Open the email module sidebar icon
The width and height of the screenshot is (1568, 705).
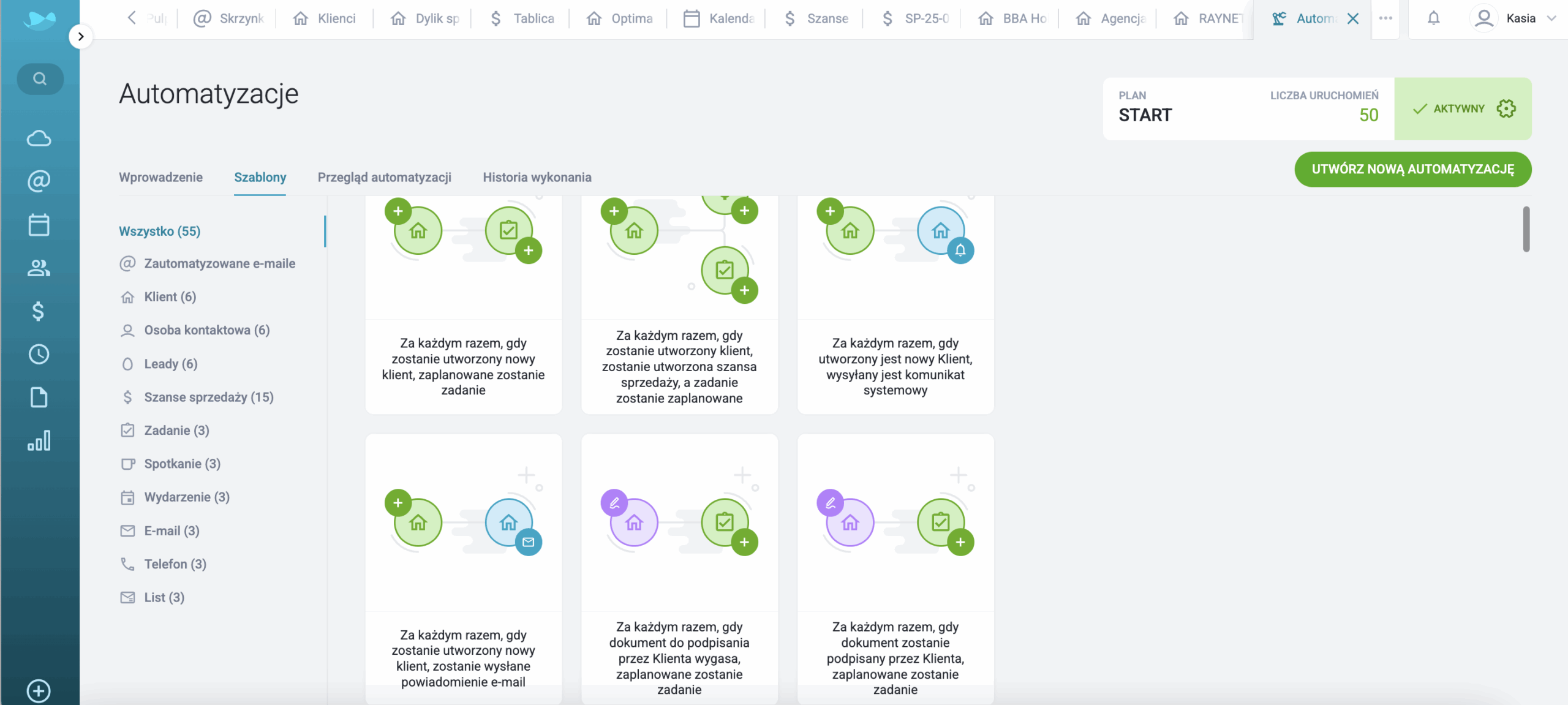coord(39,181)
